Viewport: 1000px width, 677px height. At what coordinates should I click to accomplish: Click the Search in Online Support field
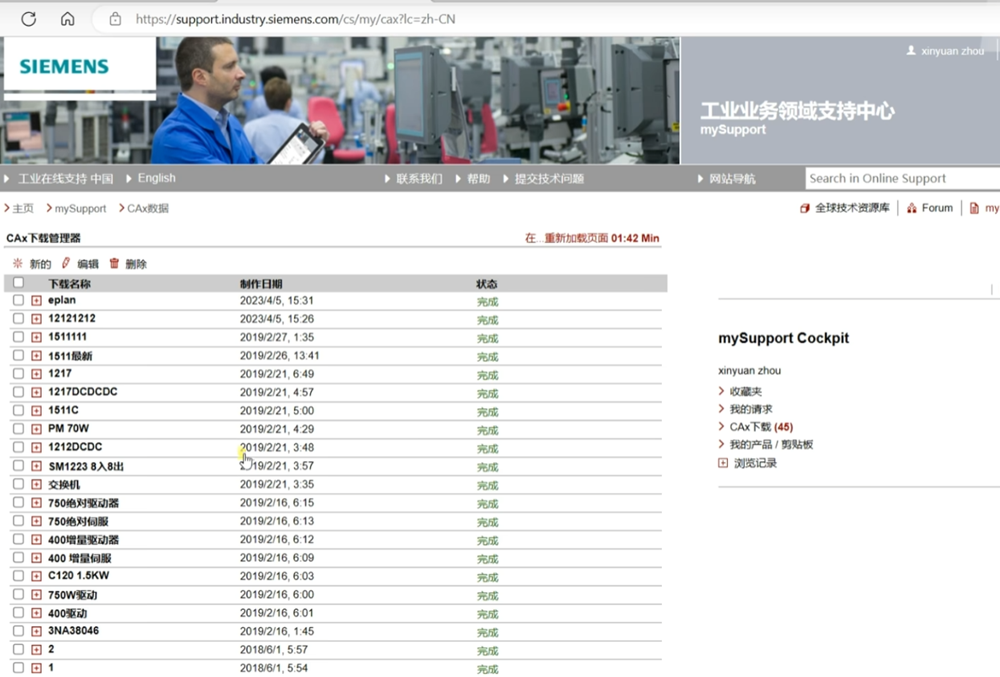point(900,178)
